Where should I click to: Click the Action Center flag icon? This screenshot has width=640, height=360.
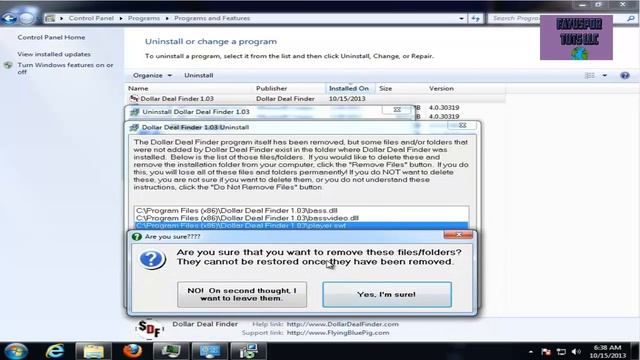(x=546, y=352)
